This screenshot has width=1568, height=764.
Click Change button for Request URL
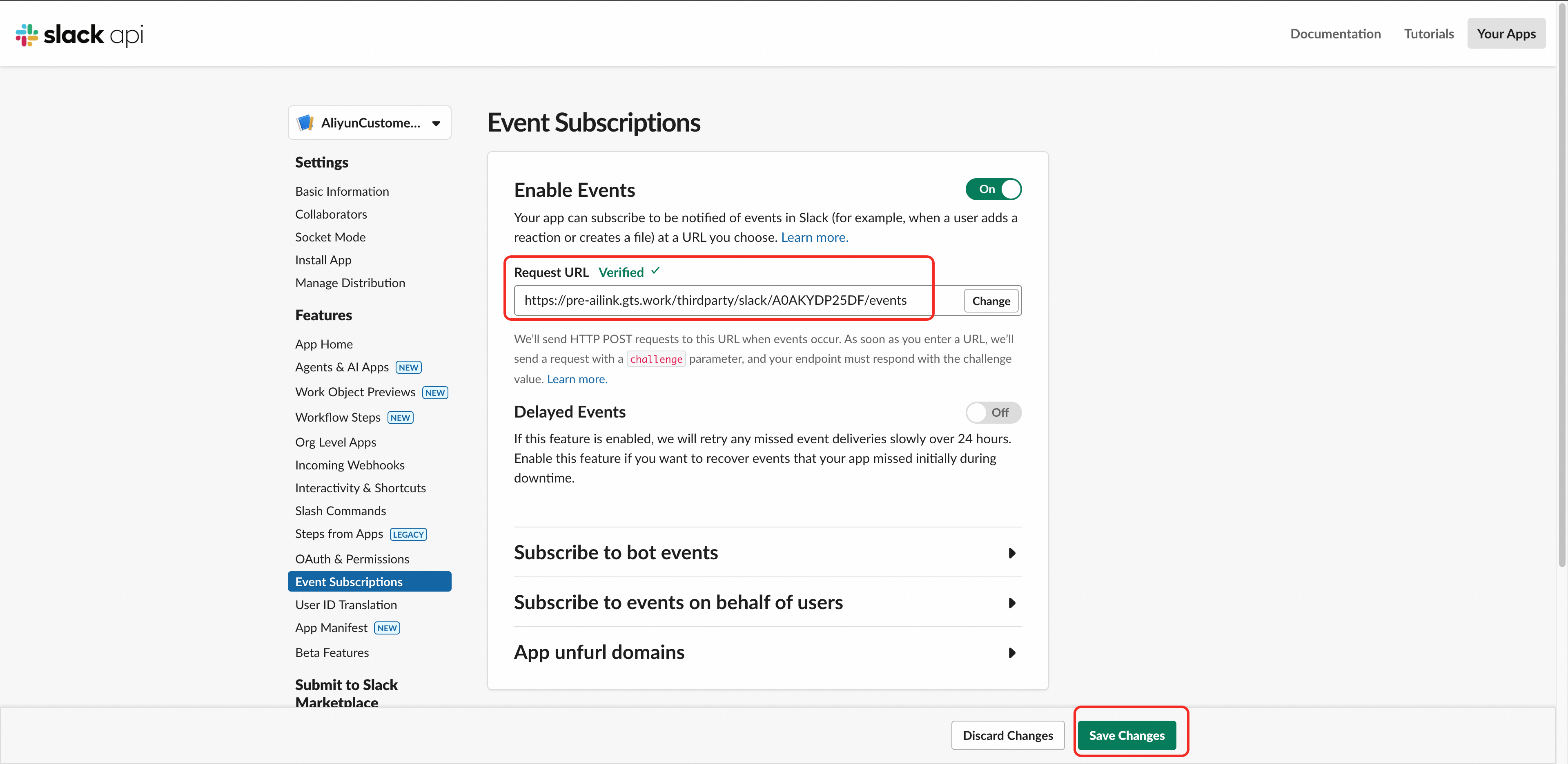tap(991, 301)
